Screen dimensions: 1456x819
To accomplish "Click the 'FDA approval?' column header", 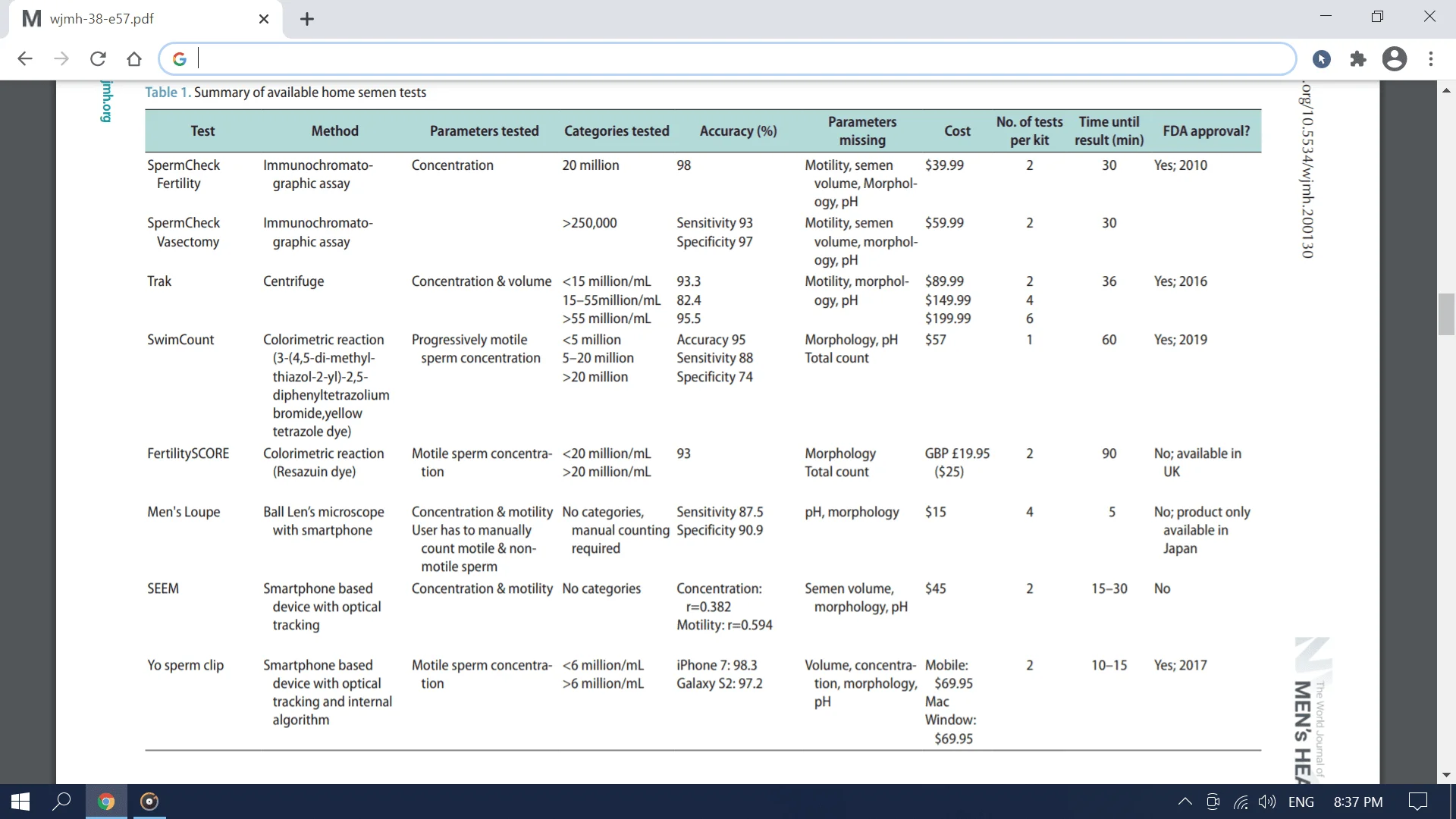I will pos(1206,131).
